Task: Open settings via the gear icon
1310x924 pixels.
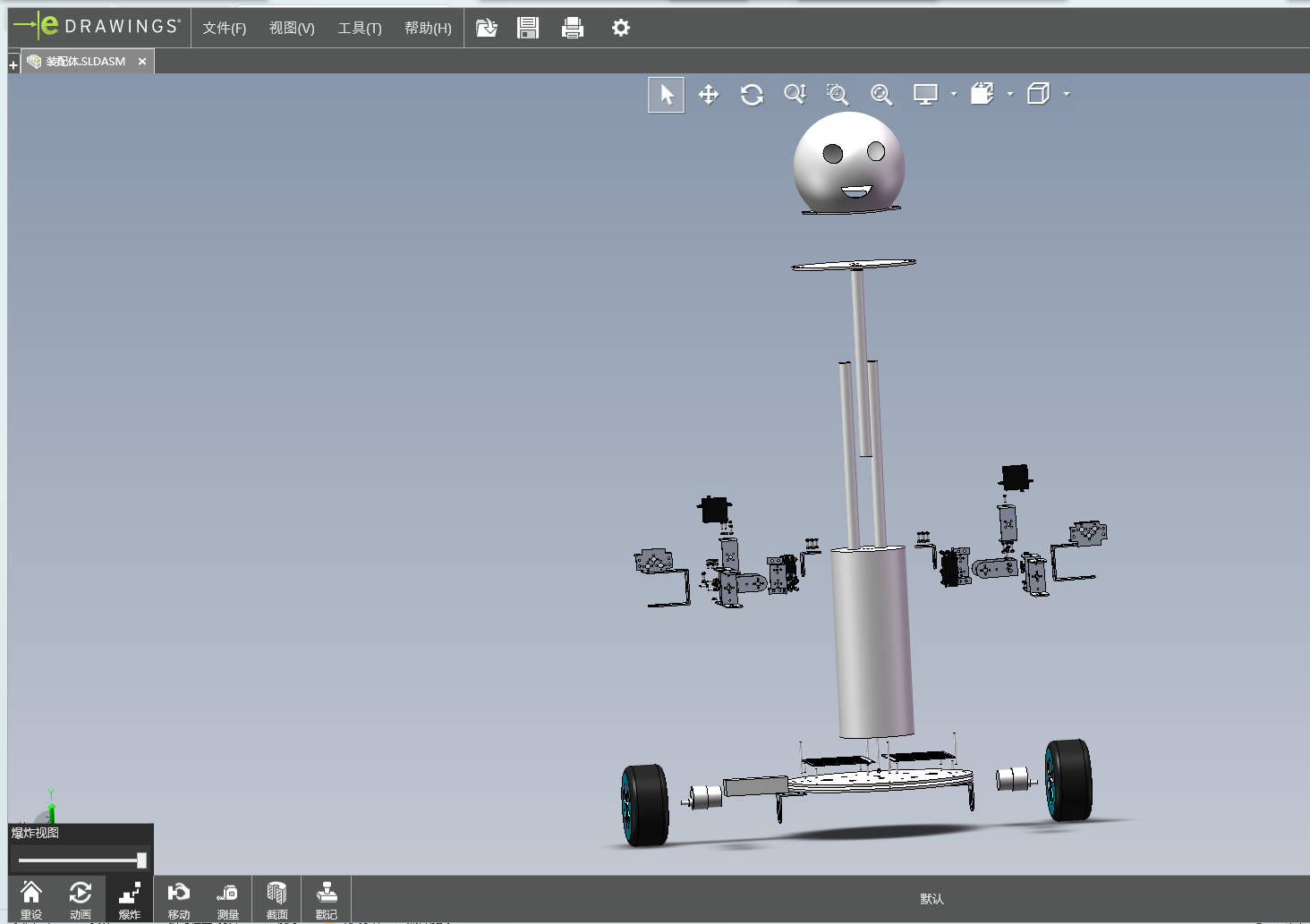Action: click(621, 28)
